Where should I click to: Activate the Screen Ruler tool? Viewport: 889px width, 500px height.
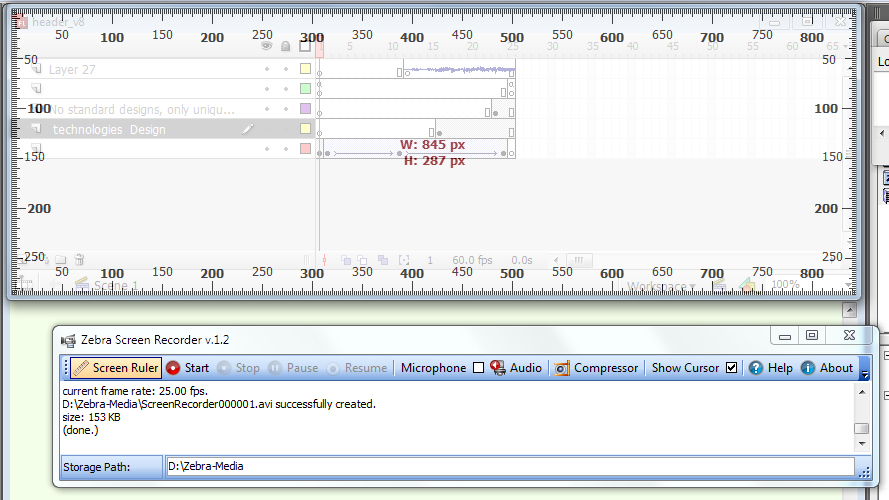coord(116,368)
